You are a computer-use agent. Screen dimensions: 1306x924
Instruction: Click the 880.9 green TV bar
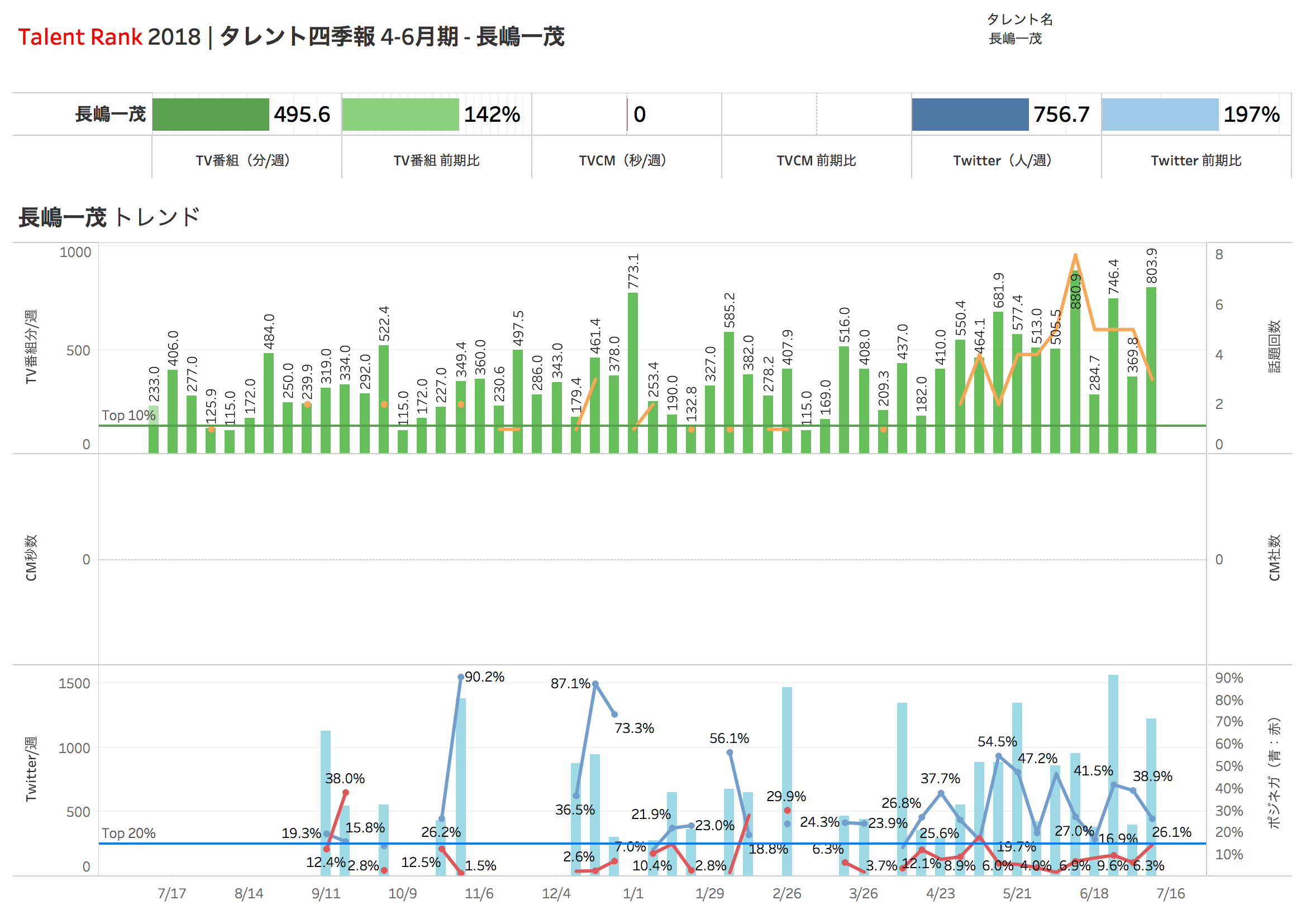1075,370
